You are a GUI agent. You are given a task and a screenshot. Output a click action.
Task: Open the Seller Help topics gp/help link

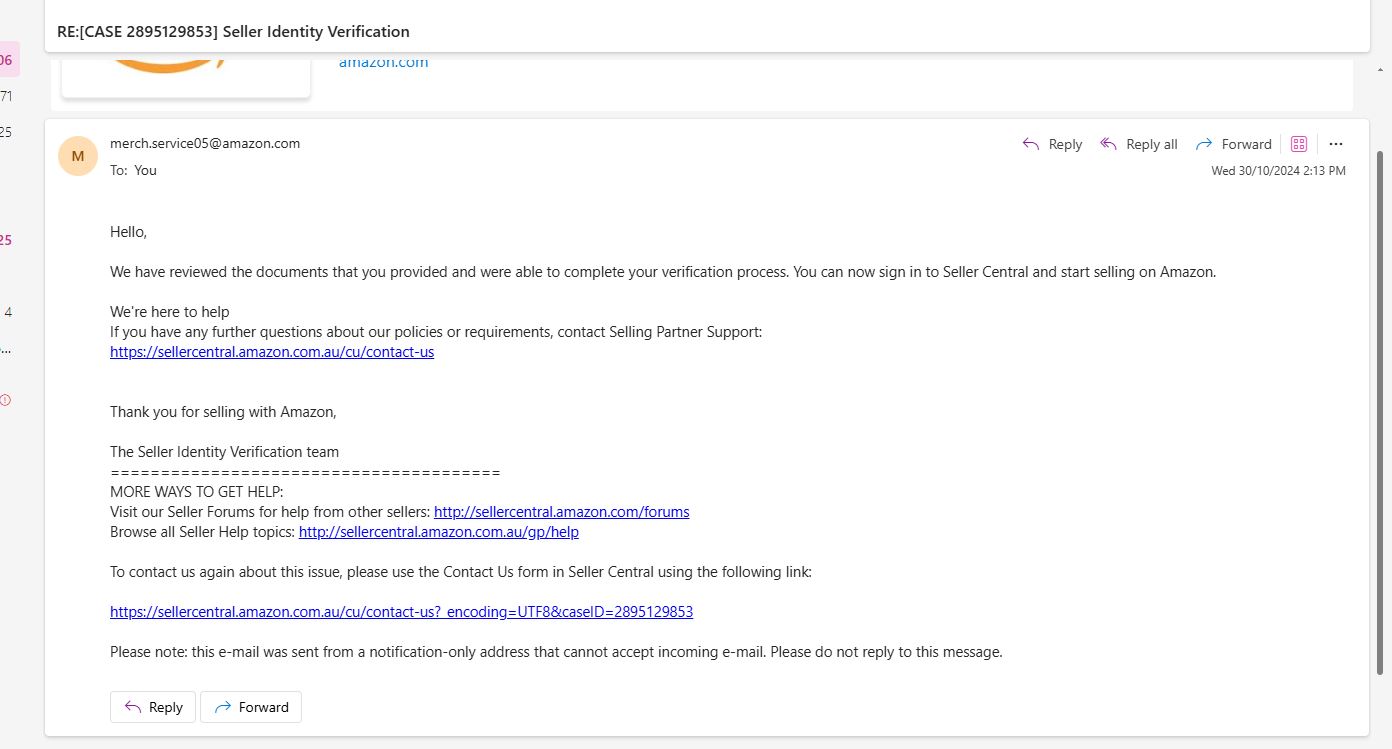click(x=439, y=532)
